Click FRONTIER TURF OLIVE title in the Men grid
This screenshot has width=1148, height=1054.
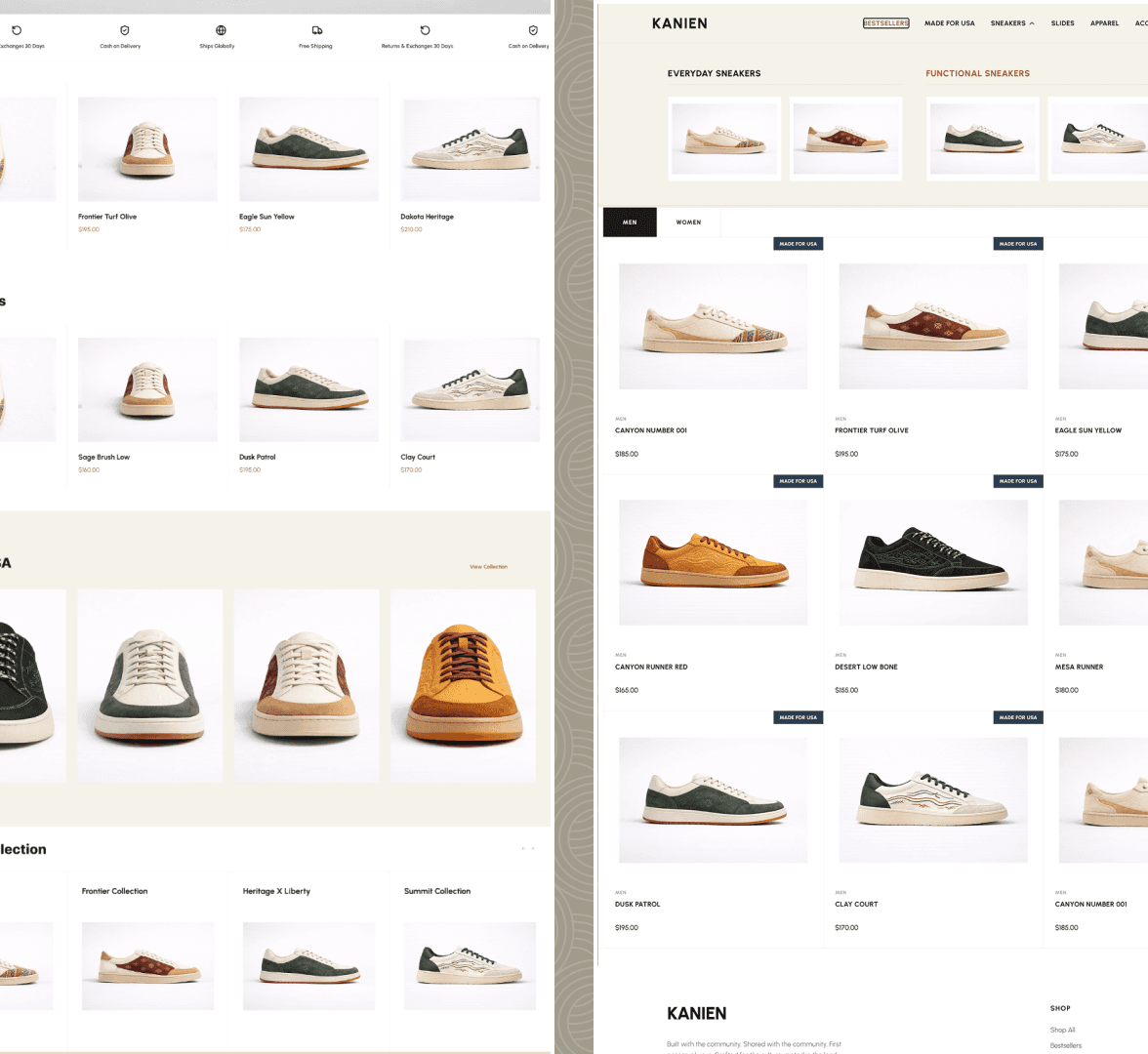click(871, 430)
